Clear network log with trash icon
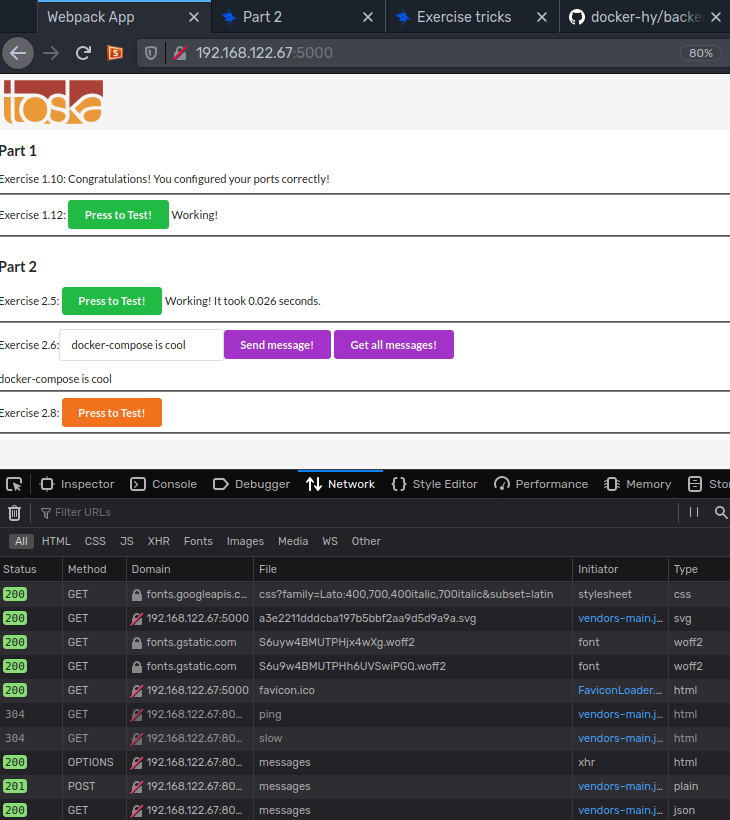Image resolution: width=730 pixels, height=820 pixels. tap(14, 512)
